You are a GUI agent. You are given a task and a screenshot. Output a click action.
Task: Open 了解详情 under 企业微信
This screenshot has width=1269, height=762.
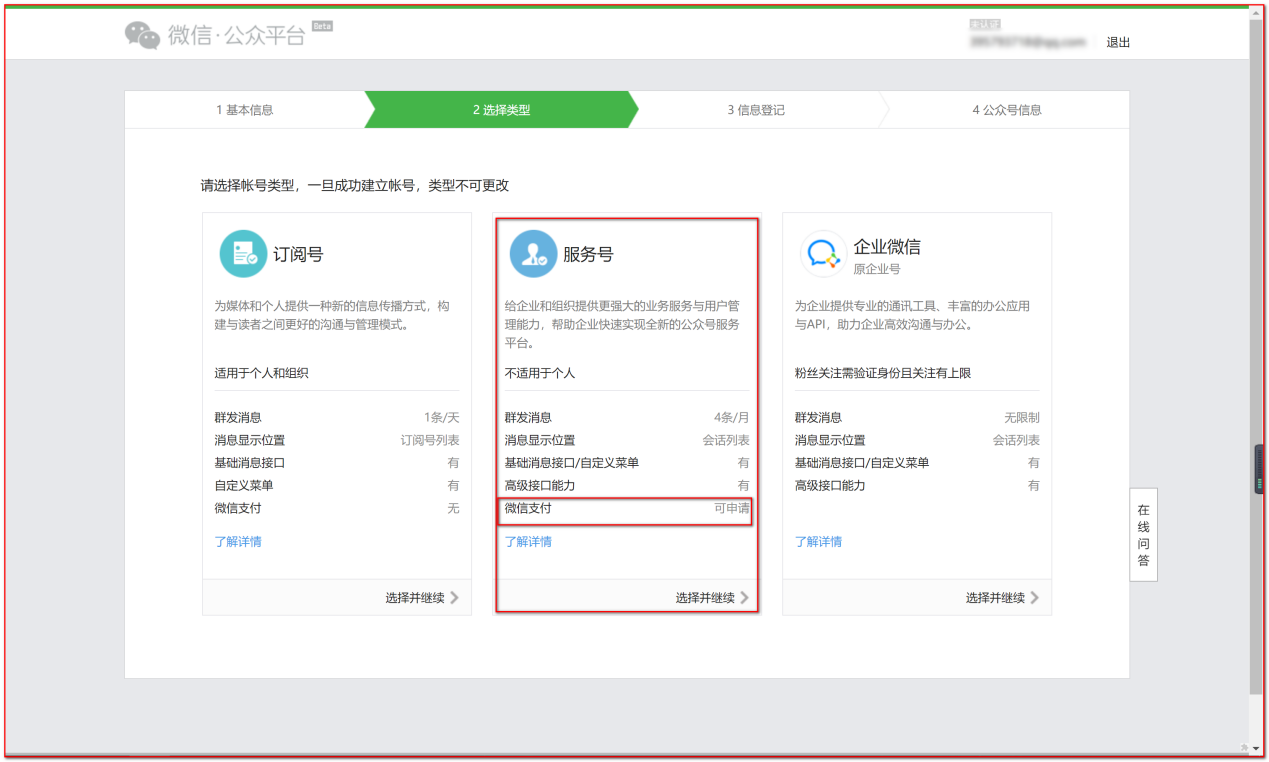click(x=818, y=542)
